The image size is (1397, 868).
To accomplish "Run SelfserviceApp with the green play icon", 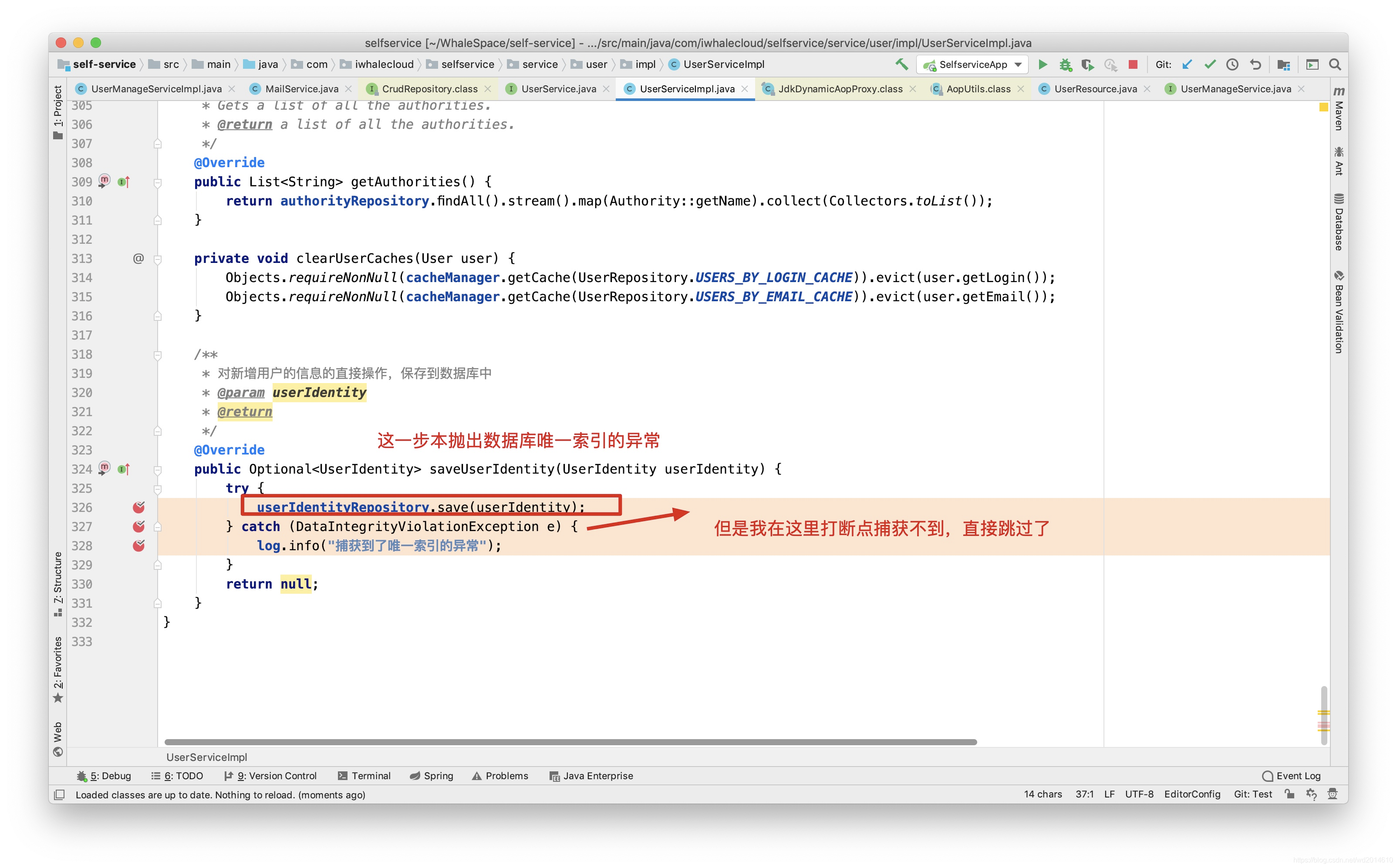I will [x=1043, y=64].
